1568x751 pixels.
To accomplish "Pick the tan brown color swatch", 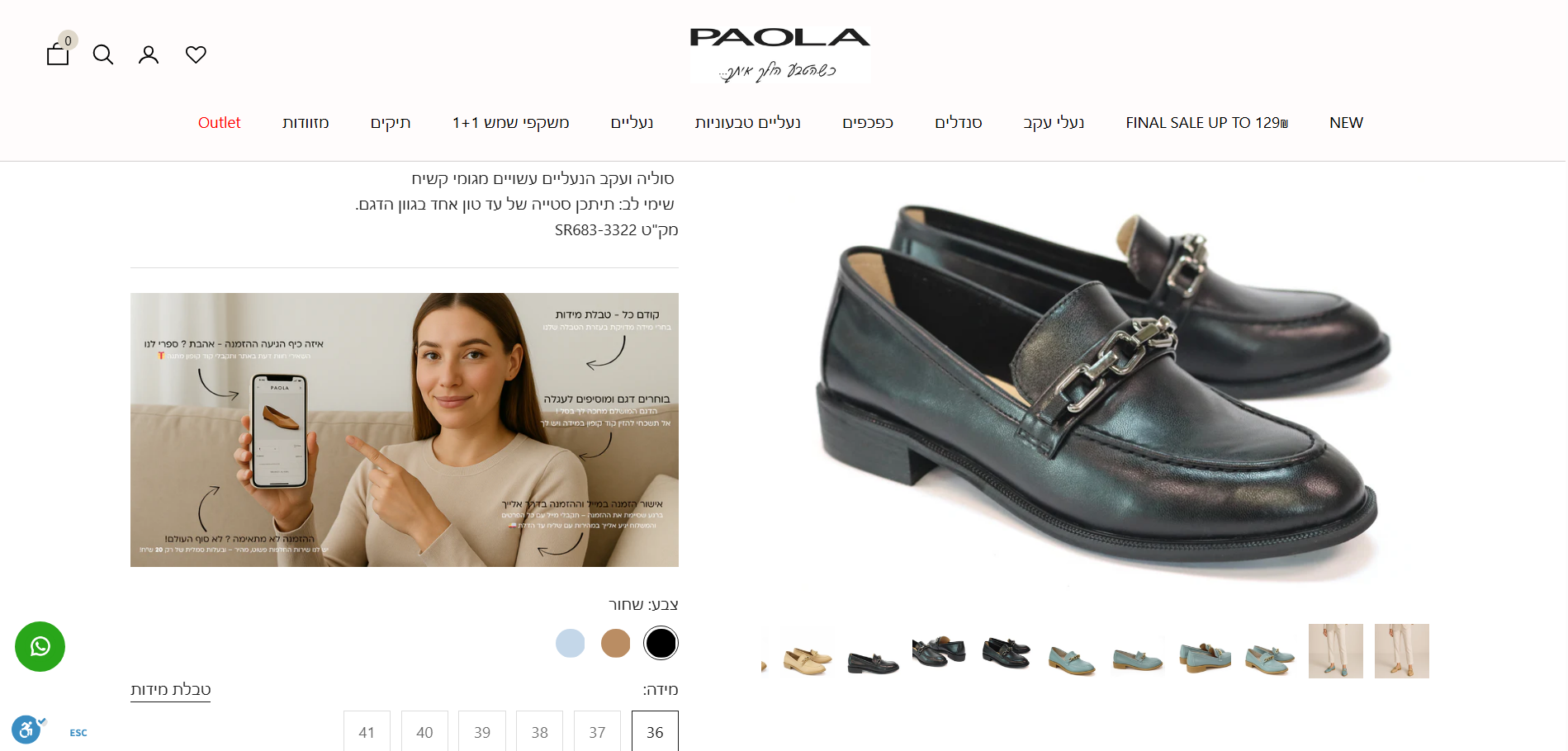I will click(615, 643).
